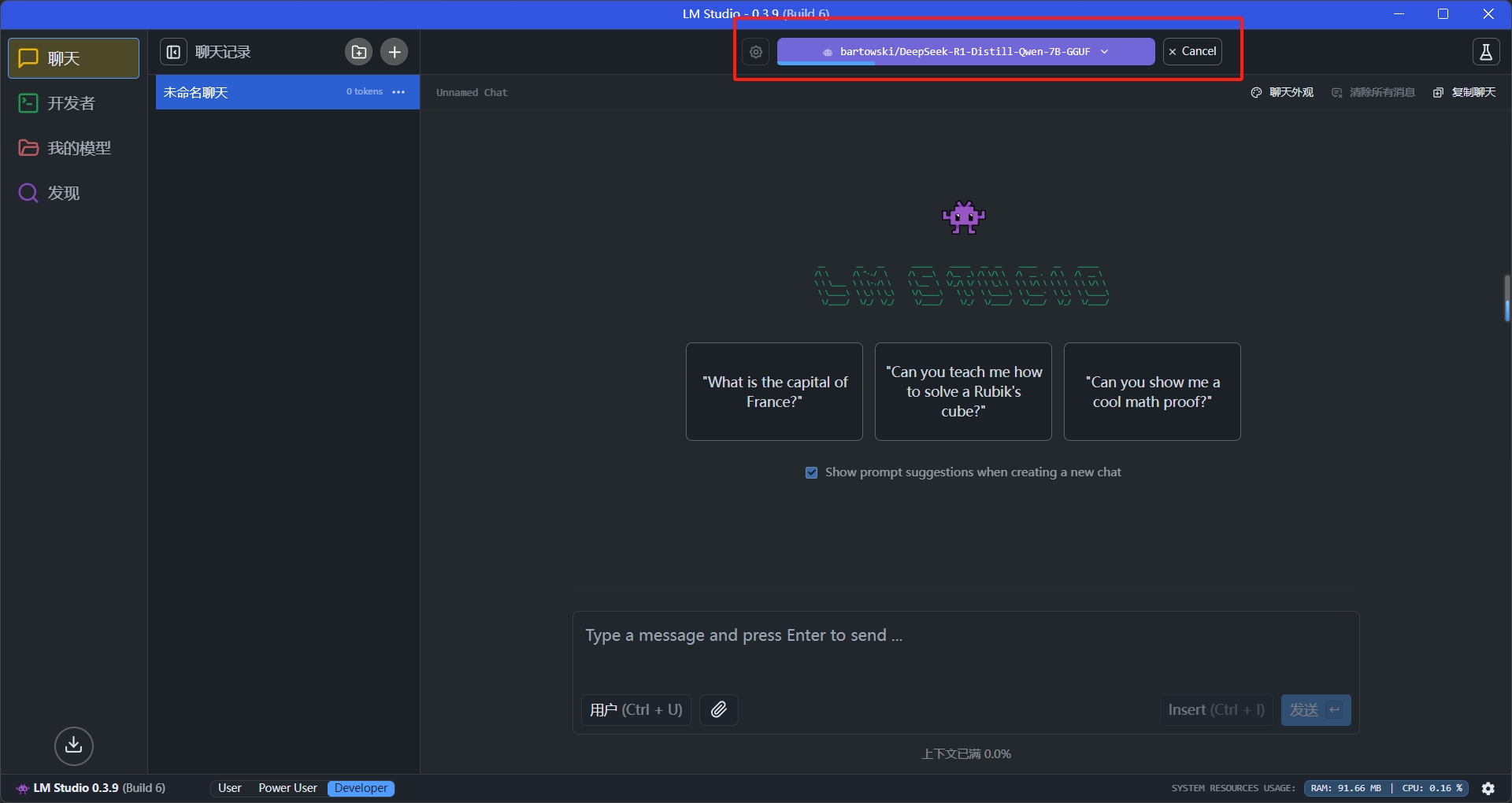Cancel the model loading
This screenshot has width=1512, height=803.
pos(1192,51)
